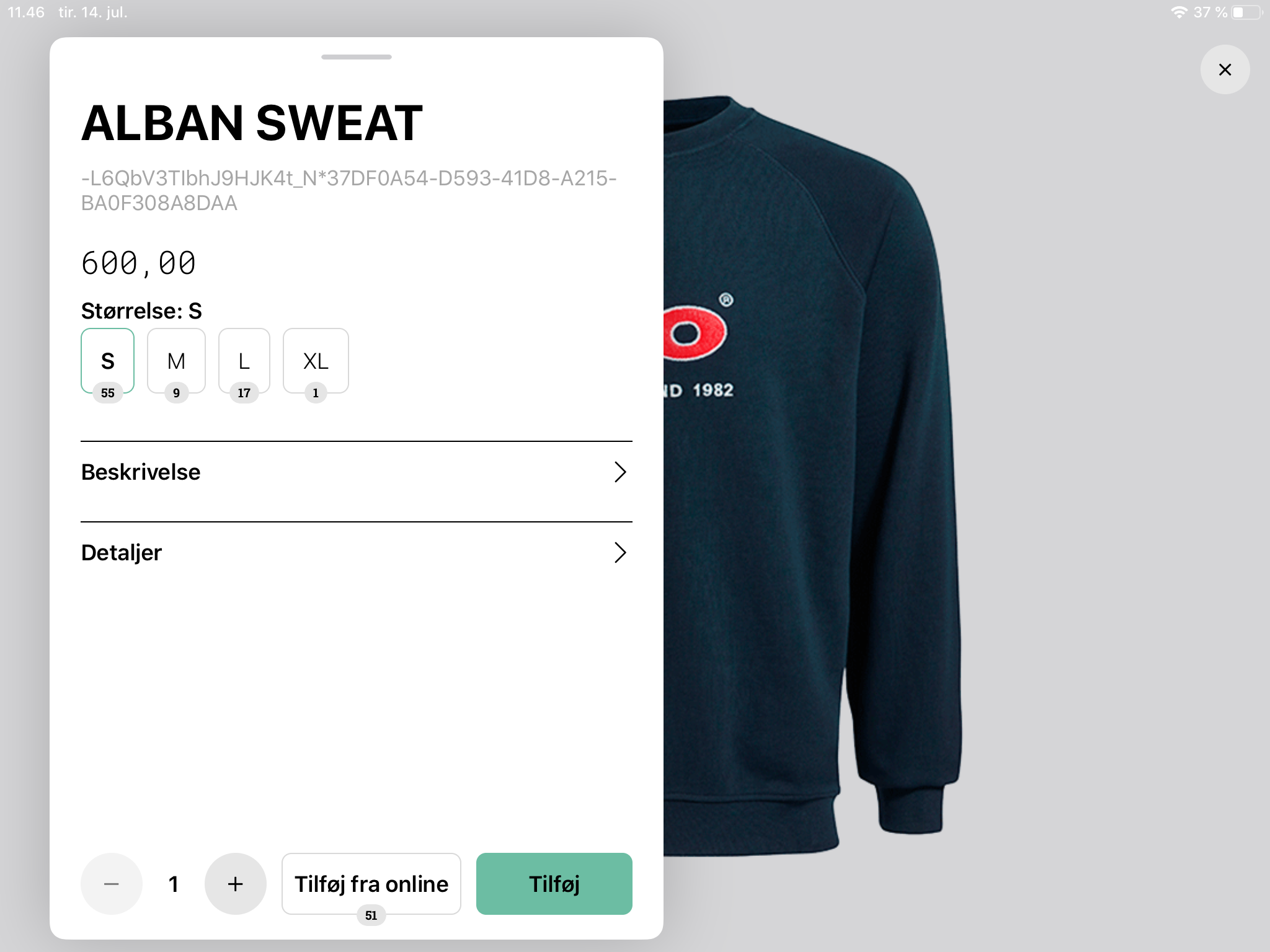Expand the Beskrivelse section
The width and height of the screenshot is (1270, 952).
357,472
